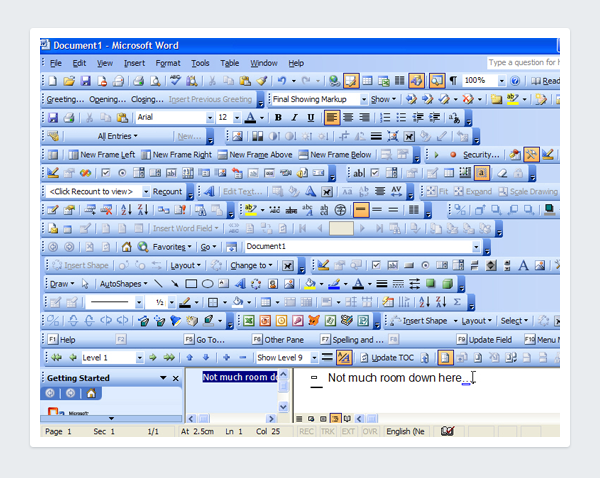Click the Update TOC button
The height and width of the screenshot is (478, 600).
click(x=390, y=357)
